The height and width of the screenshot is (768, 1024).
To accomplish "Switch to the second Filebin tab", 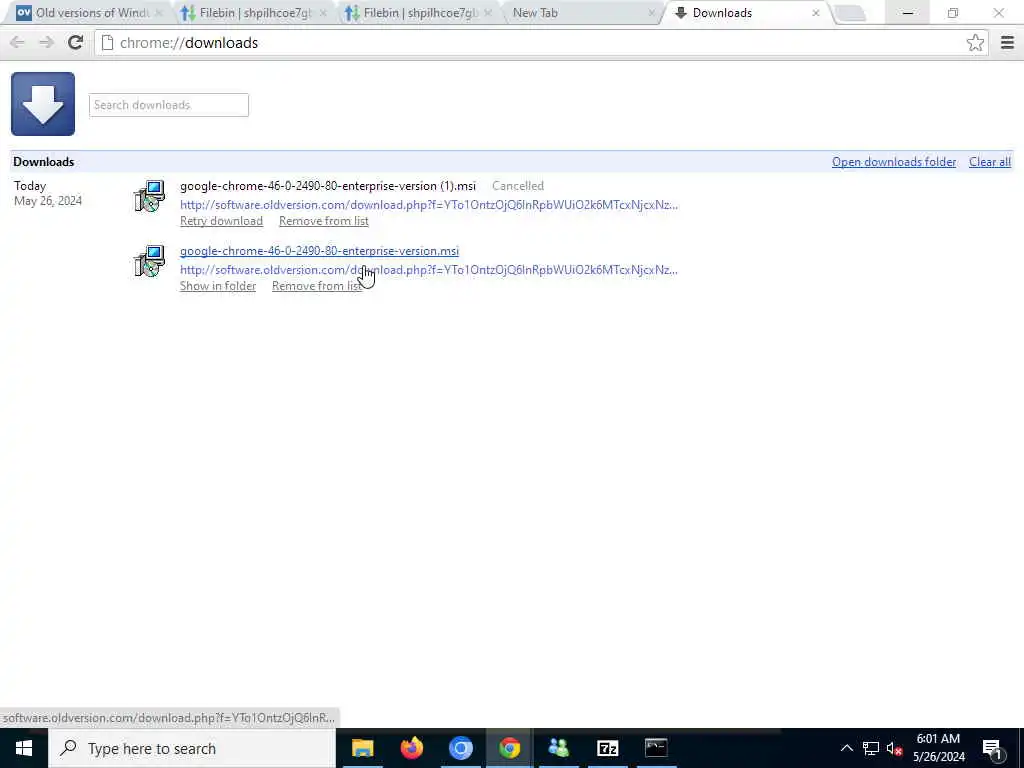I will tap(418, 12).
